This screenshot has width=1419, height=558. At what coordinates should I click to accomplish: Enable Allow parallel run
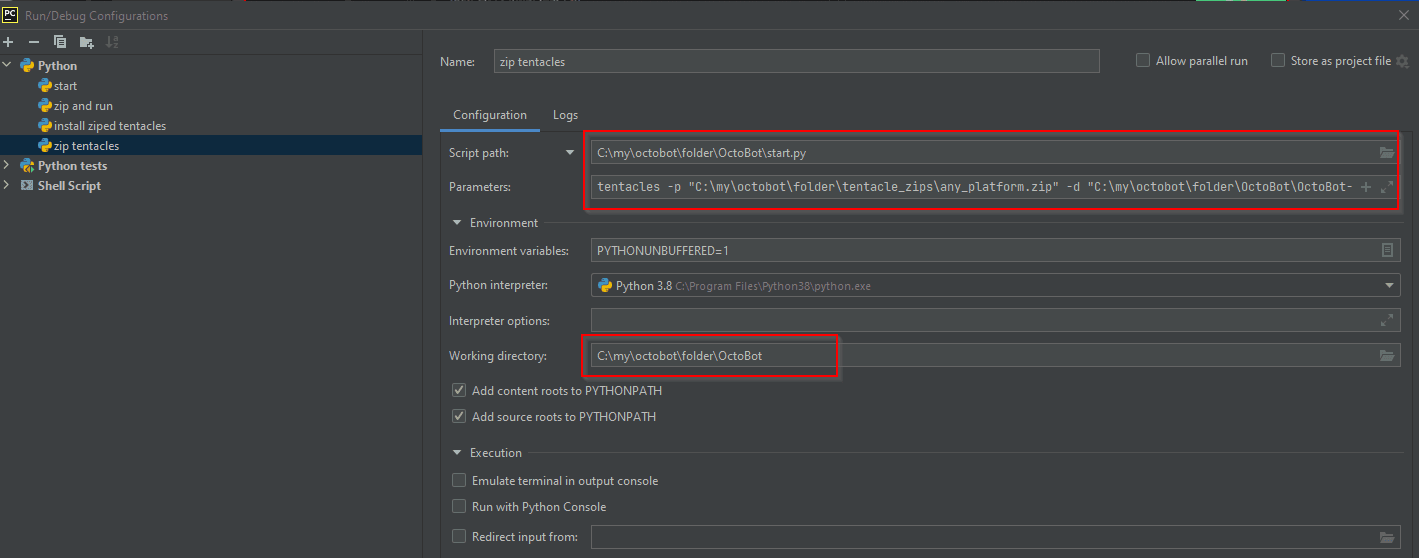[x=1143, y=61]
